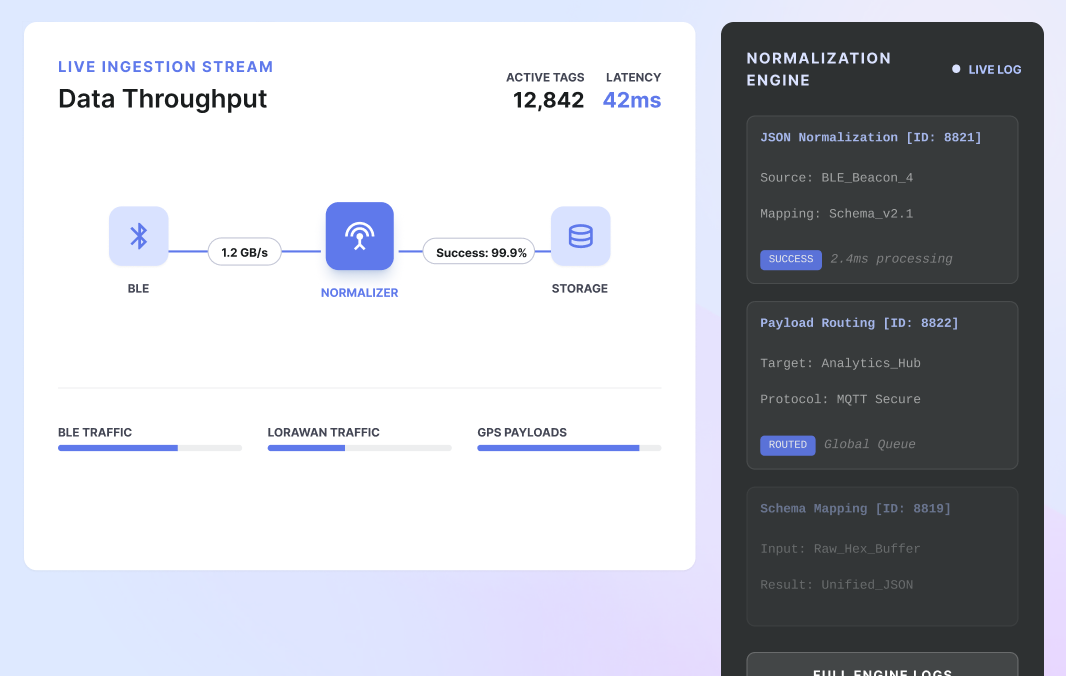The image size is (1066, 676).
Task: Select the 1.2 GB/s throughput badge
Action: 244,252
